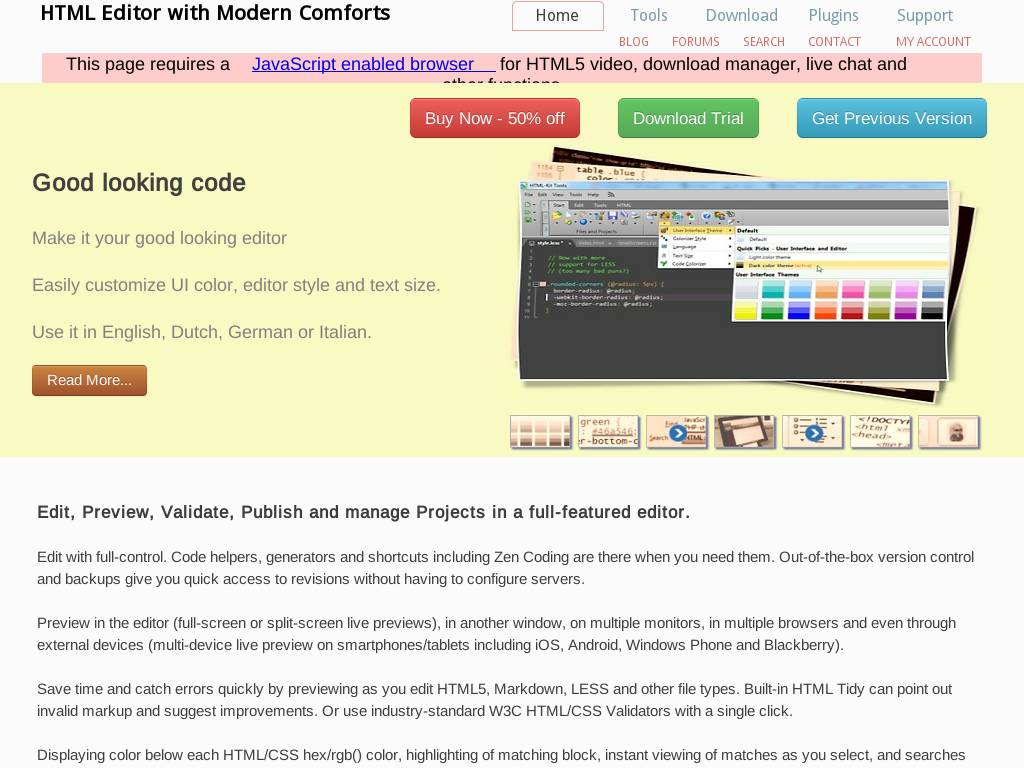Screen dimensions: 1024x768
Task: Click the green Download Trial button
Action: click(x=688, y=118)
